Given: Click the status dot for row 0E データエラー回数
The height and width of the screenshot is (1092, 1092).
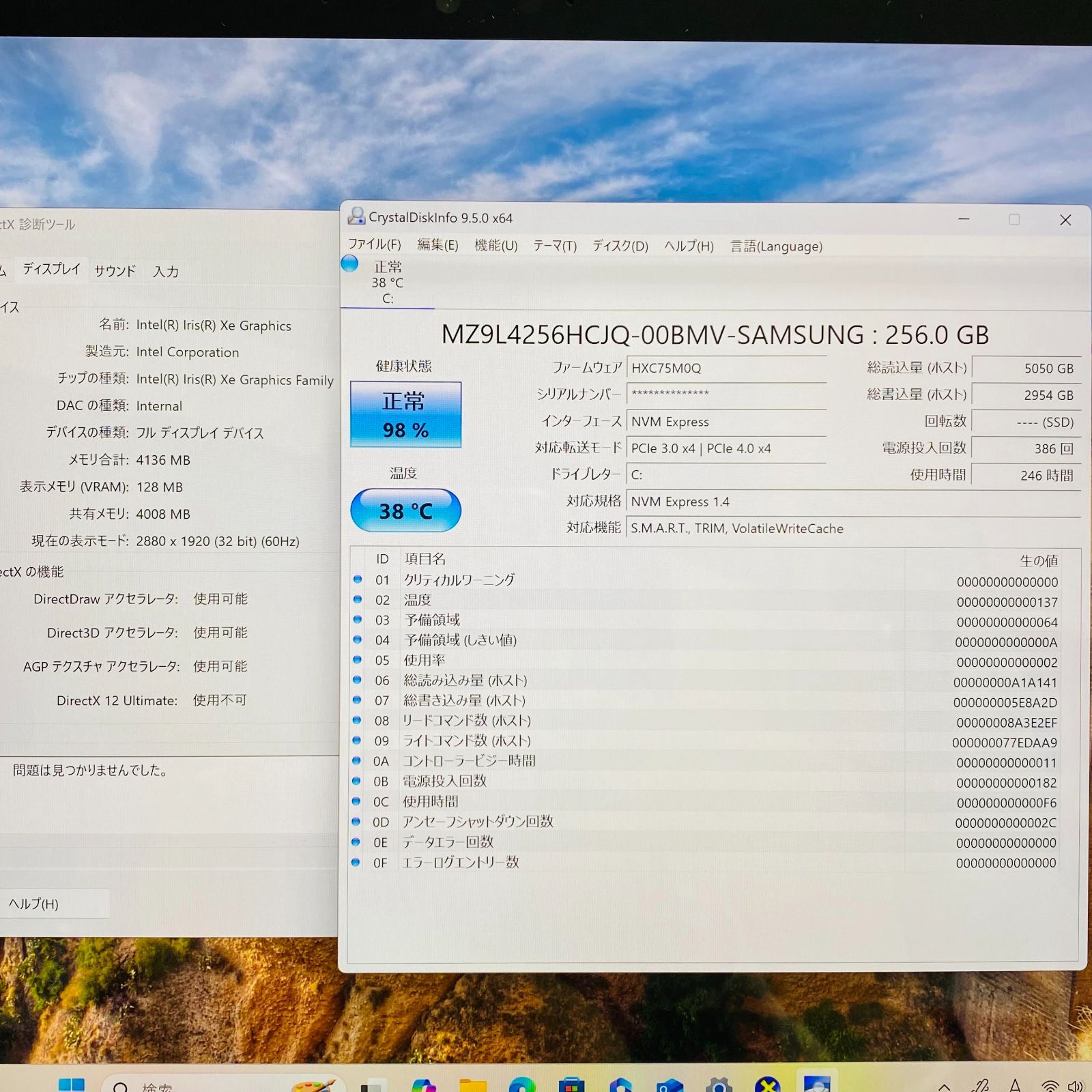Looking at the screenshot, I should 356,842.
